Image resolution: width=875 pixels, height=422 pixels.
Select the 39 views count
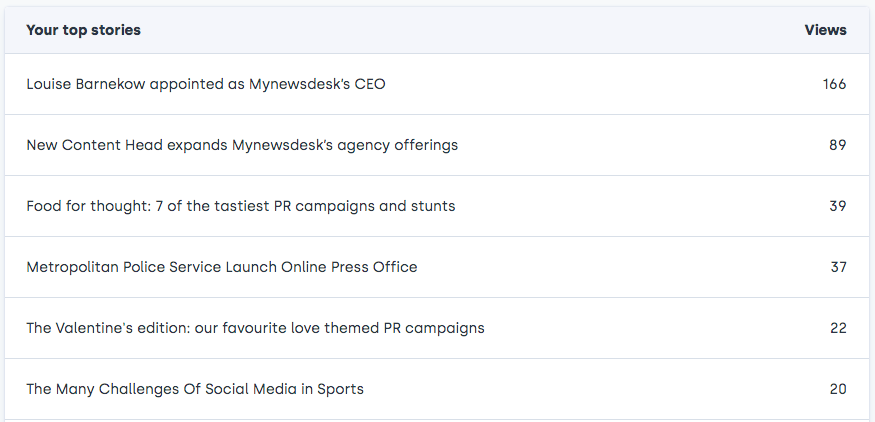[x=838, y=206]
